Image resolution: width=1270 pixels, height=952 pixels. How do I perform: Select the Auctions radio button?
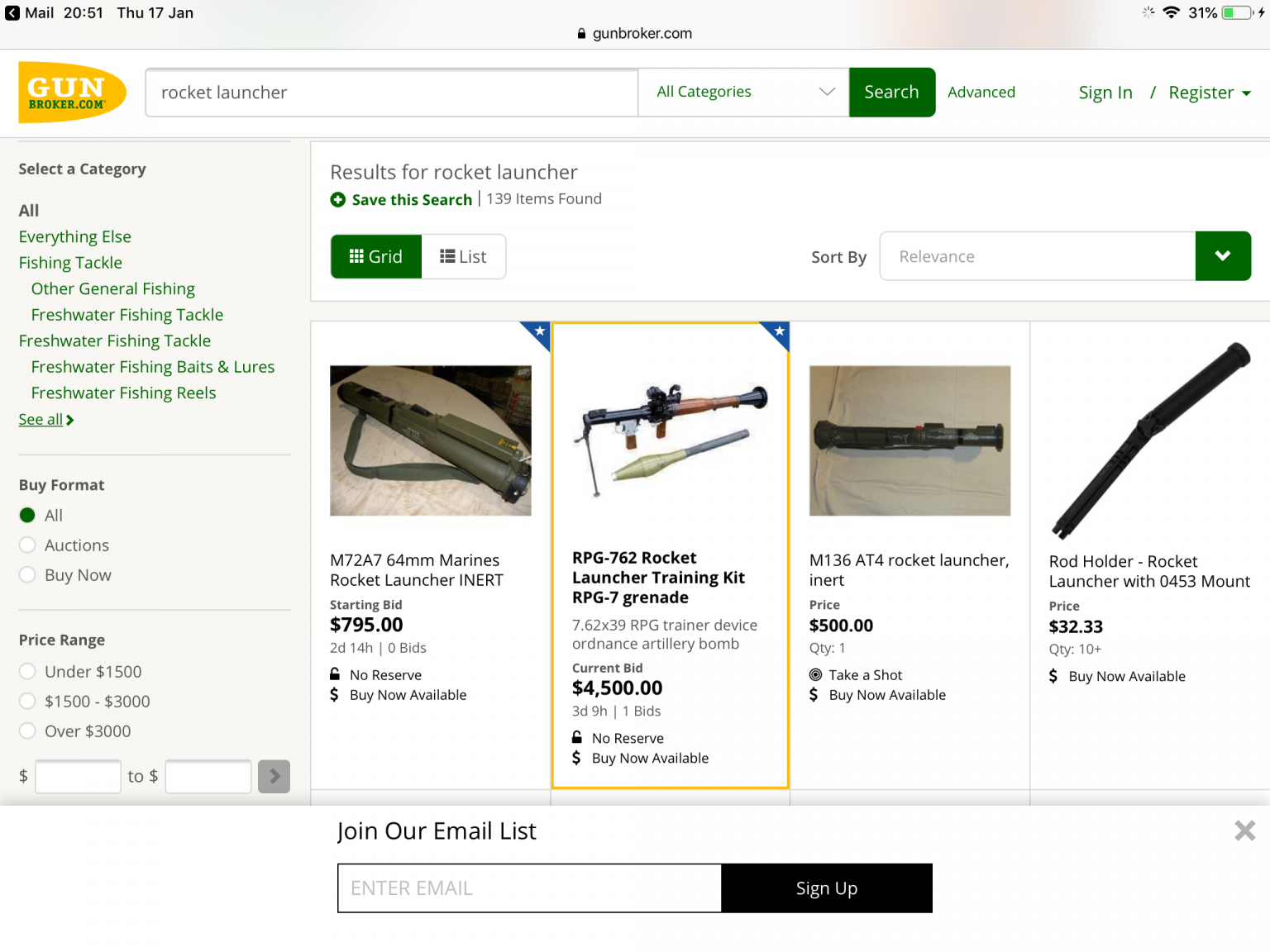click(x=27, y=545)
